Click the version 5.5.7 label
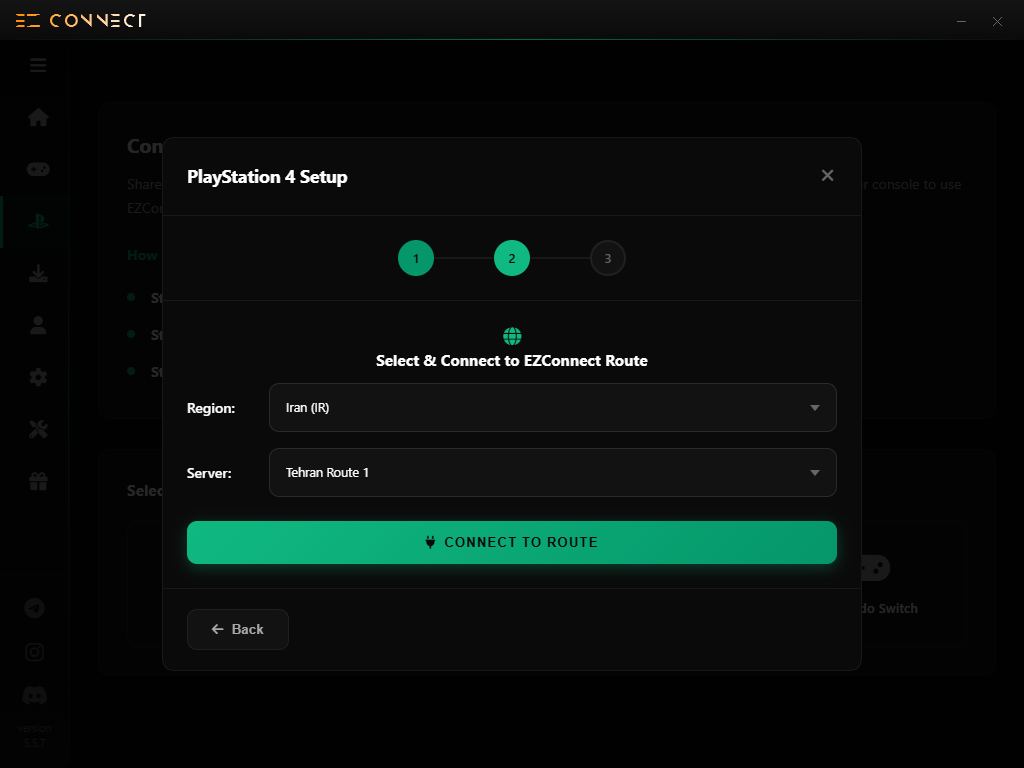This screenshot has width=1024, height=768. pyautogui.click(x=35, y=735)
